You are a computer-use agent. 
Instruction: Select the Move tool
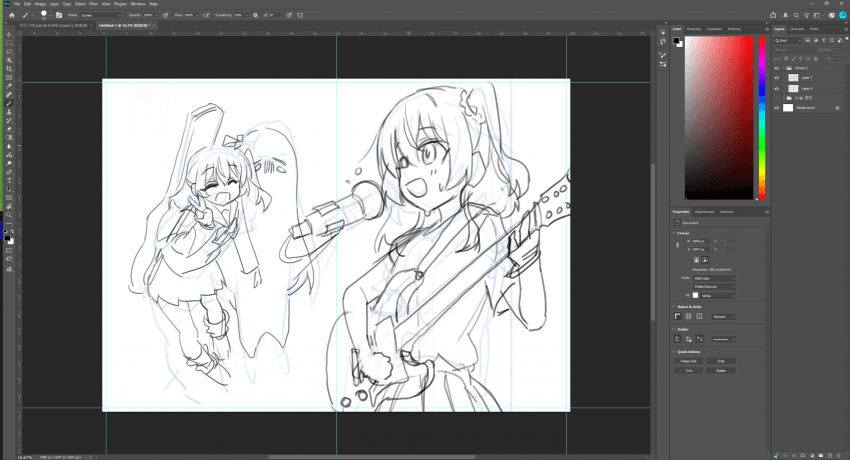9,35
